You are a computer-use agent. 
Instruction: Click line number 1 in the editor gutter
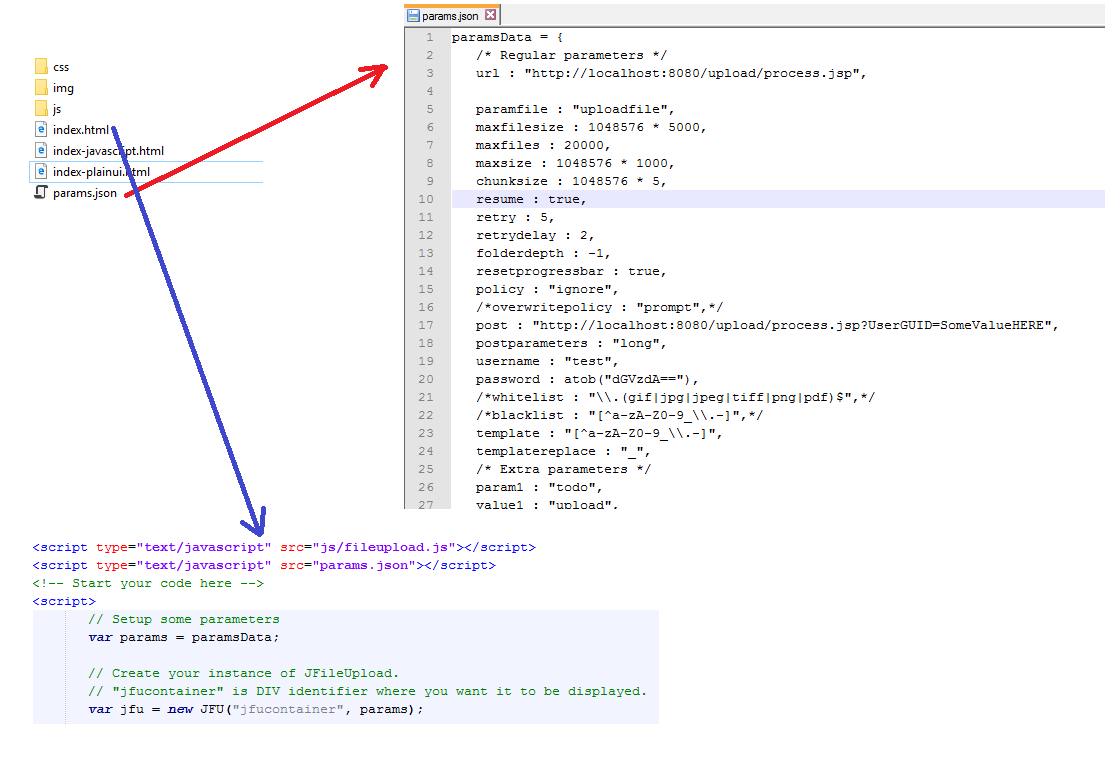click(429, 37)
